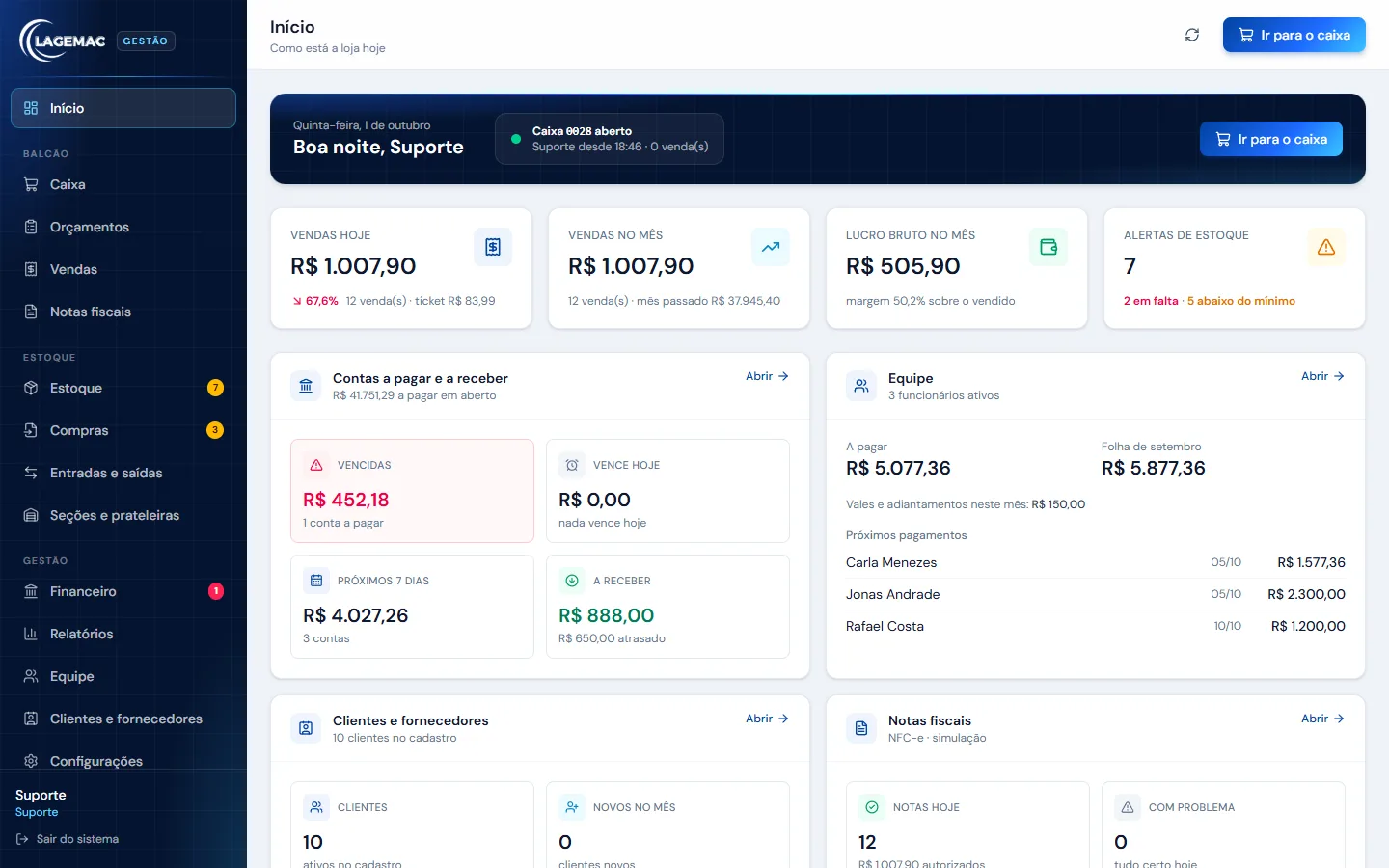This screenshot has width=1389, height=868.
Task: Click the document icon beside Notas fiscais card
Action: (861, 728)
